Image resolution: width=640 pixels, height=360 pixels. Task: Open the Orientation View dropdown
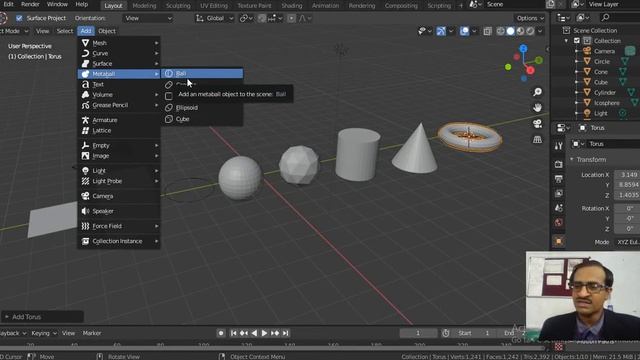pos(148,18)
